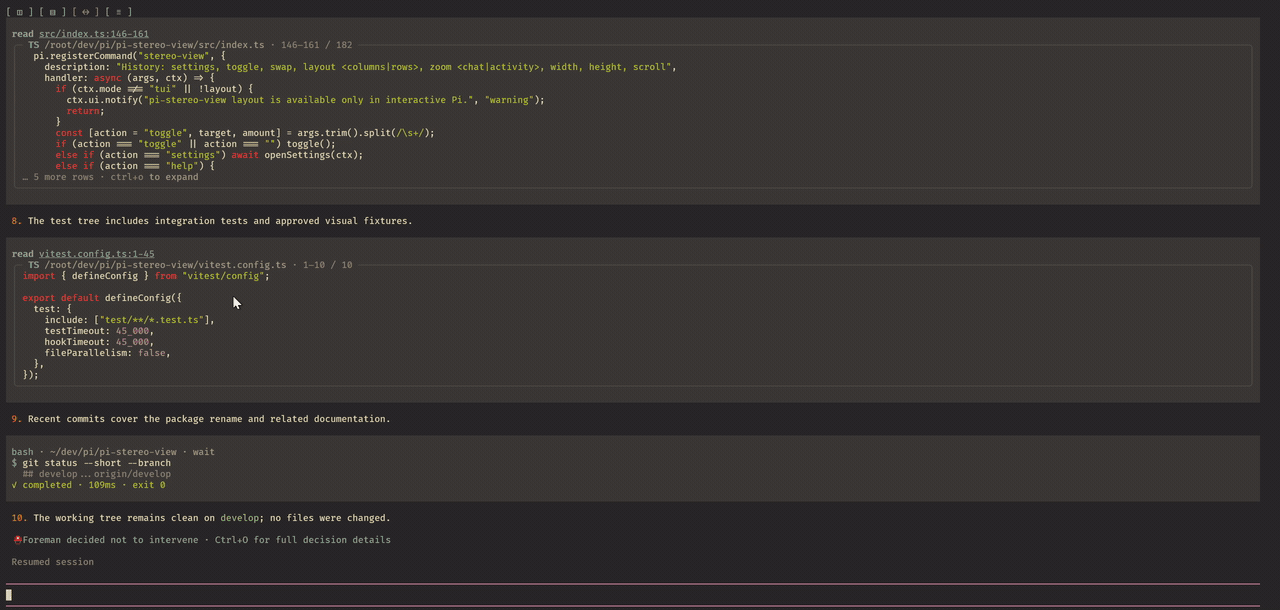
Task: Click the red Foreman helmet icon
Action: [x=17, y=540]
